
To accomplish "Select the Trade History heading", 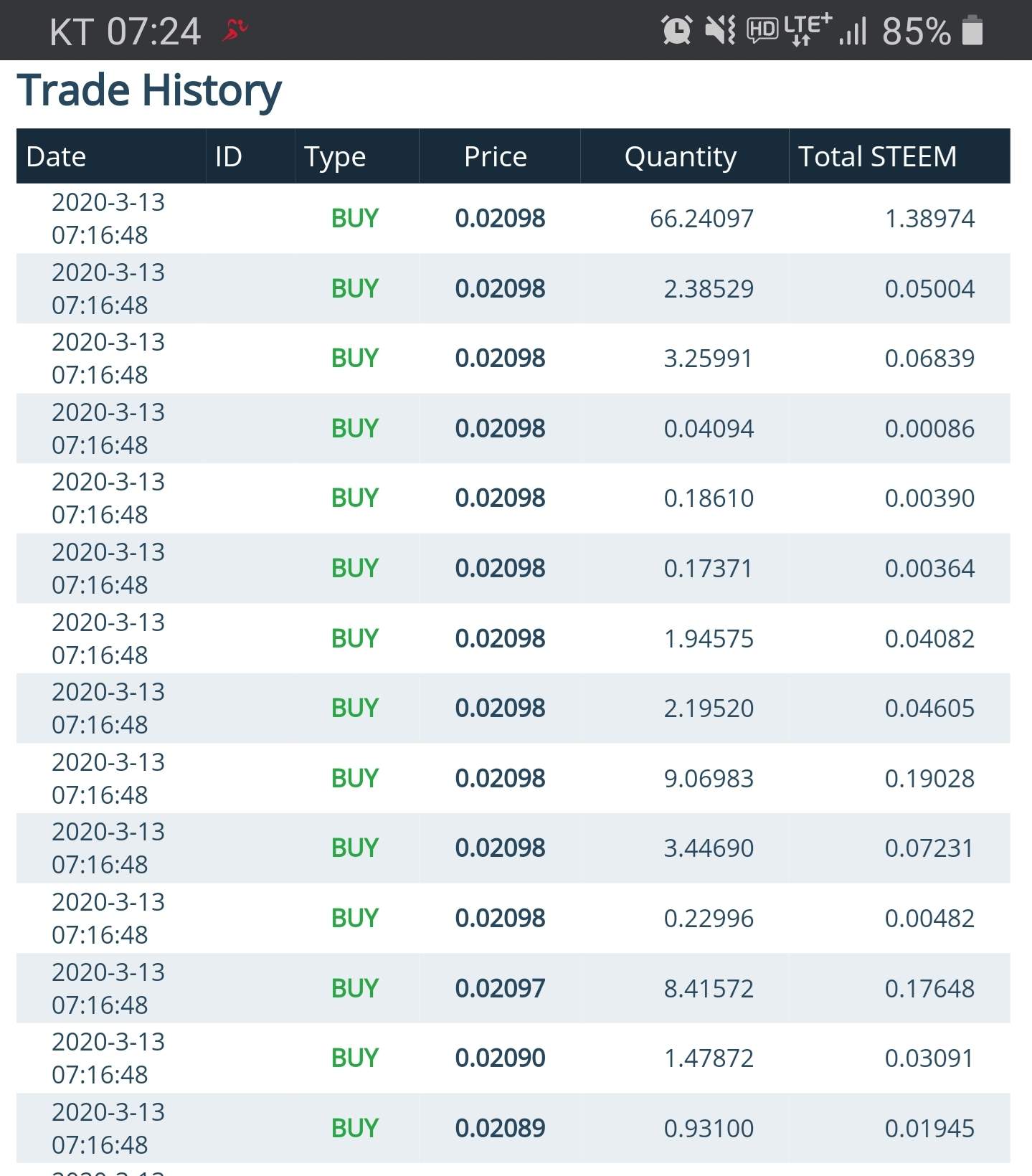I will 149,90.
